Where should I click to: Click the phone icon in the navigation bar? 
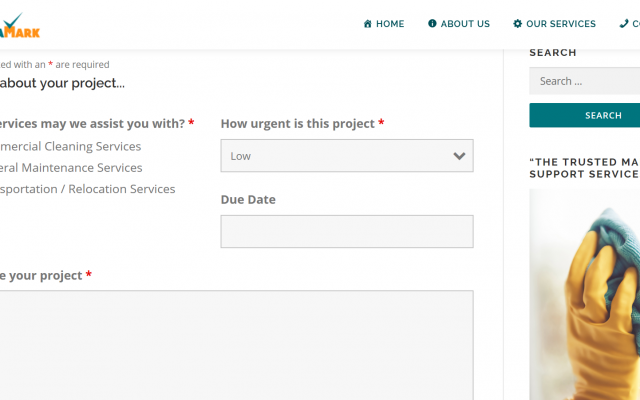(624, 24)
